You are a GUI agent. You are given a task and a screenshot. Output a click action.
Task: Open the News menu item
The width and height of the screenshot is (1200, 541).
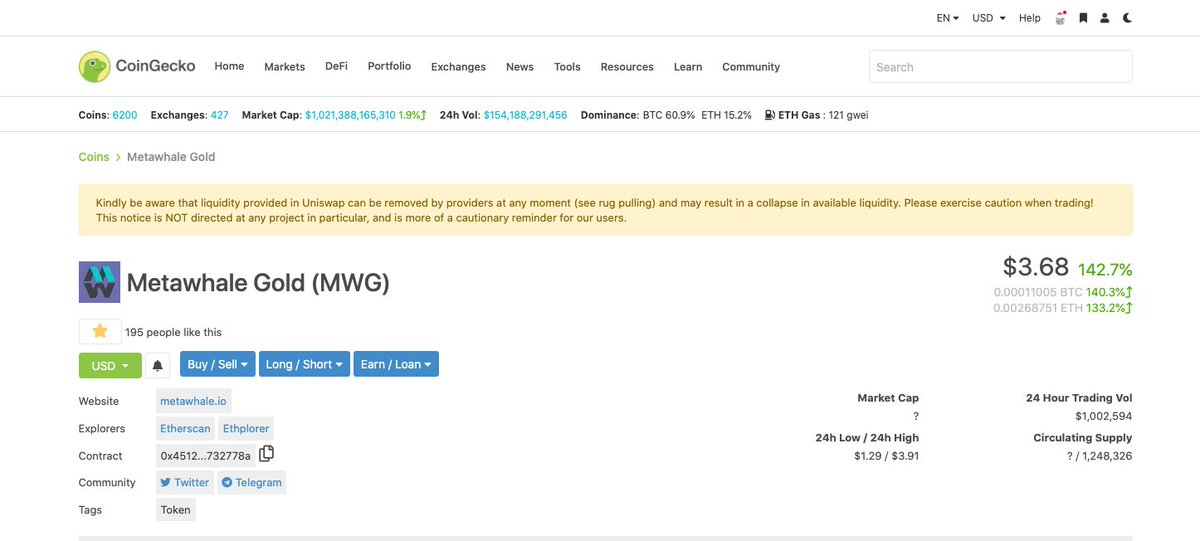tap(520, 67)
